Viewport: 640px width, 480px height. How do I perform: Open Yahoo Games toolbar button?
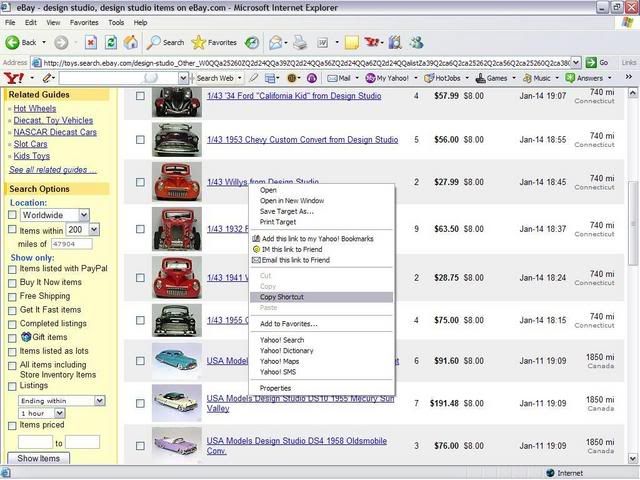coord(491,78)
